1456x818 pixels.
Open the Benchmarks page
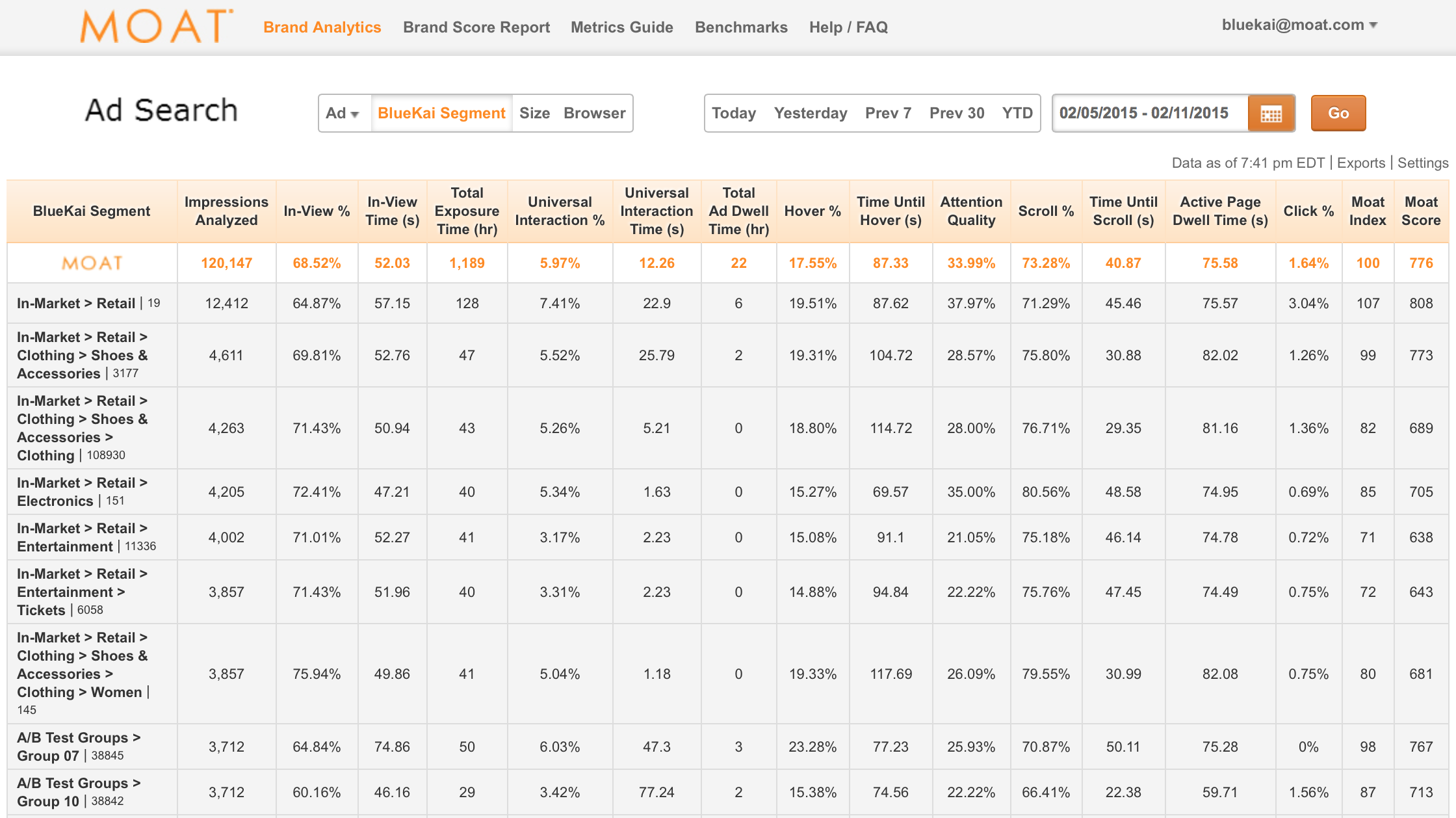(741, 27)
